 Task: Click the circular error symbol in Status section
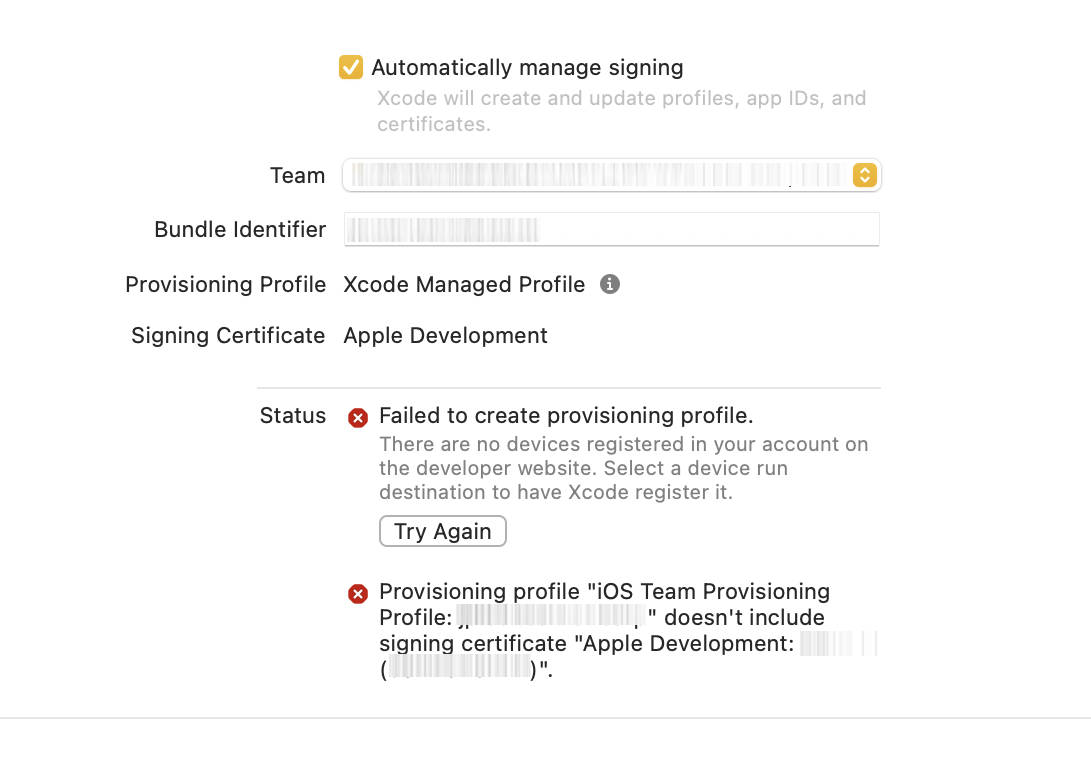[x=358, y=418]
